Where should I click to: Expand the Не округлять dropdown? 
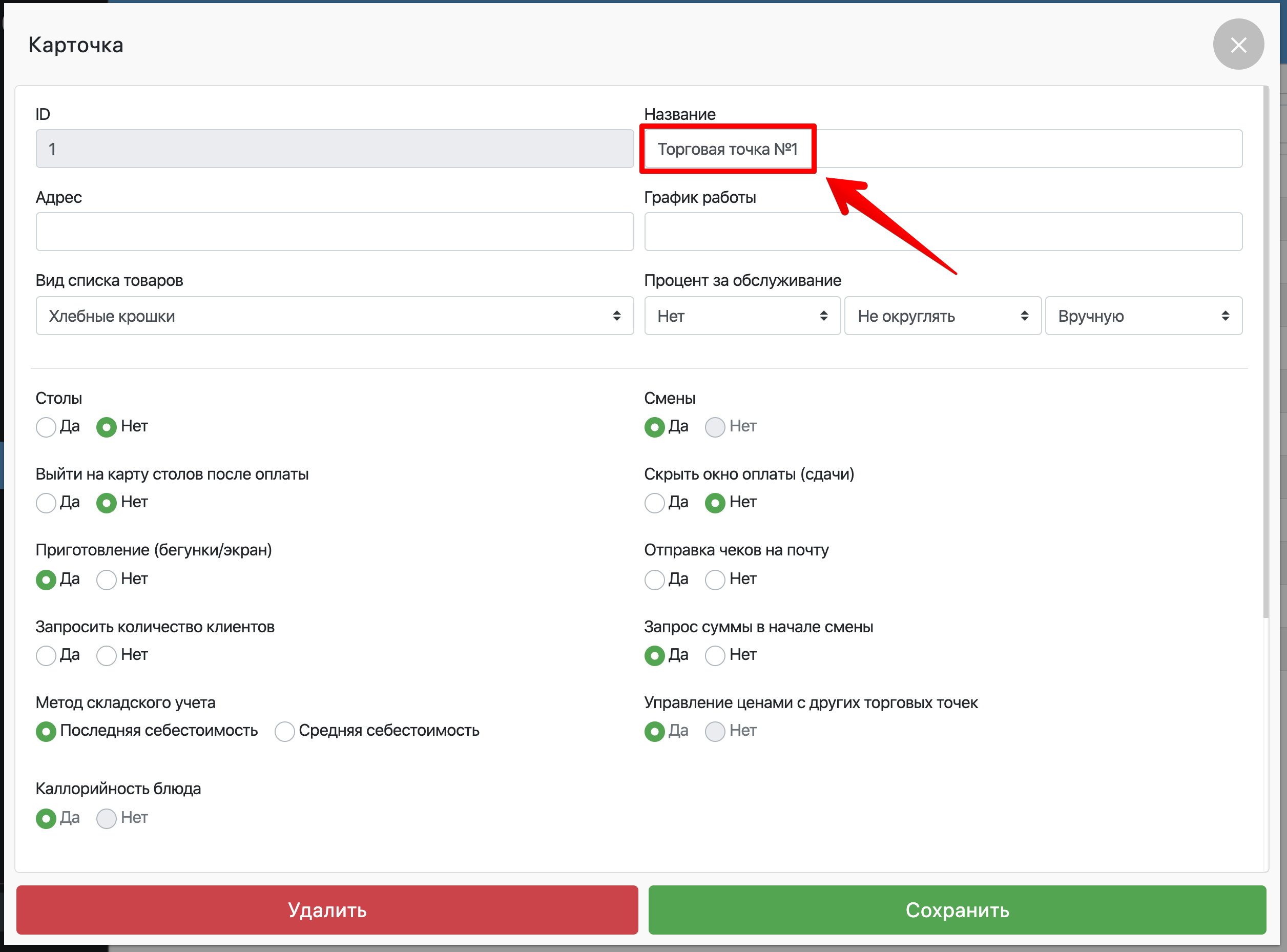pyautogui.click(x=943, y=316)
